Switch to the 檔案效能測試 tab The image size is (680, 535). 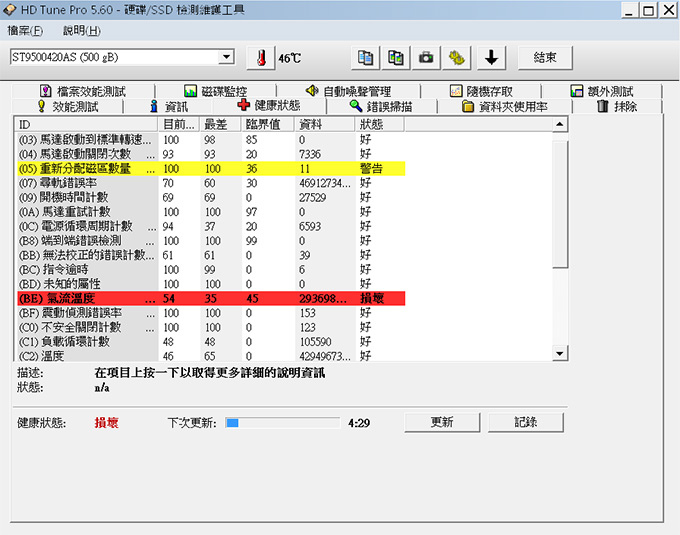click(x=83, y=91)
